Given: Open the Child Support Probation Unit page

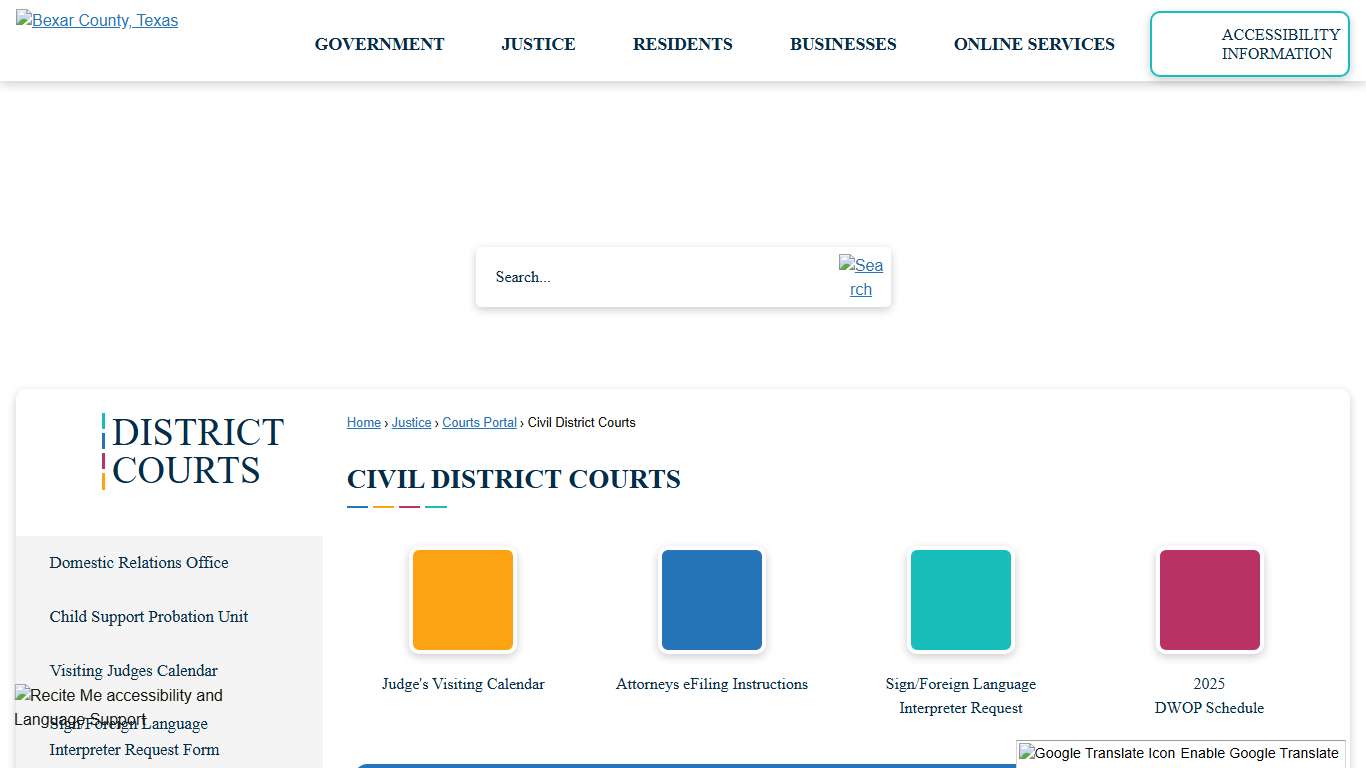Looking at the screenshot, I should (148, 617).
